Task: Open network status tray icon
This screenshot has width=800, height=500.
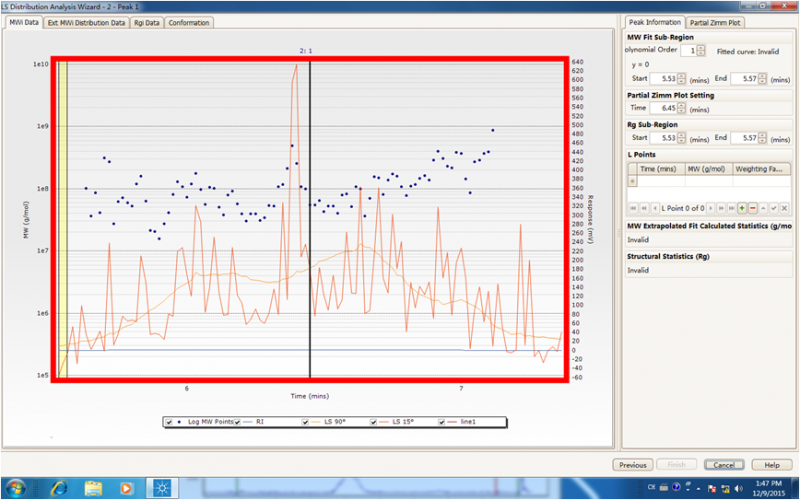Action: pyautogui.click(x=725, y=489)
